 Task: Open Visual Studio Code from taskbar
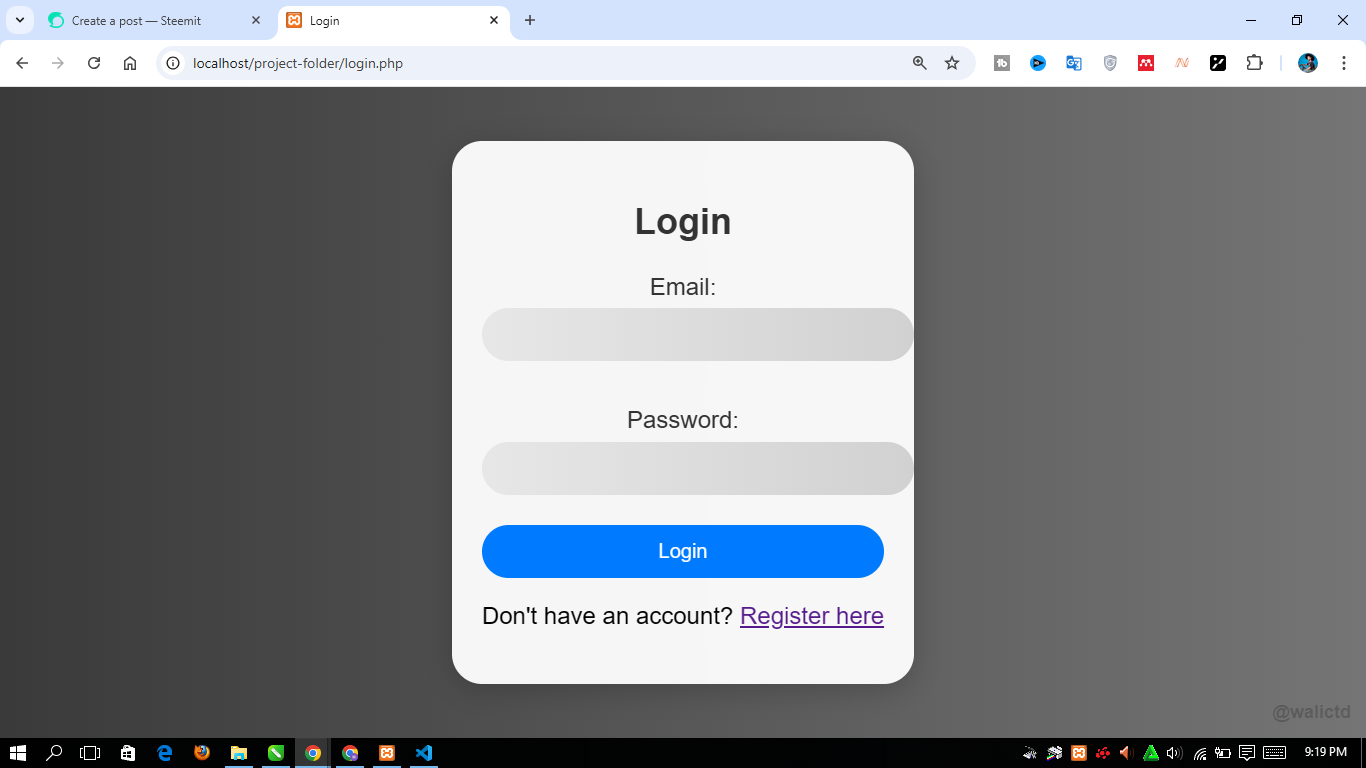pos(424,753)
